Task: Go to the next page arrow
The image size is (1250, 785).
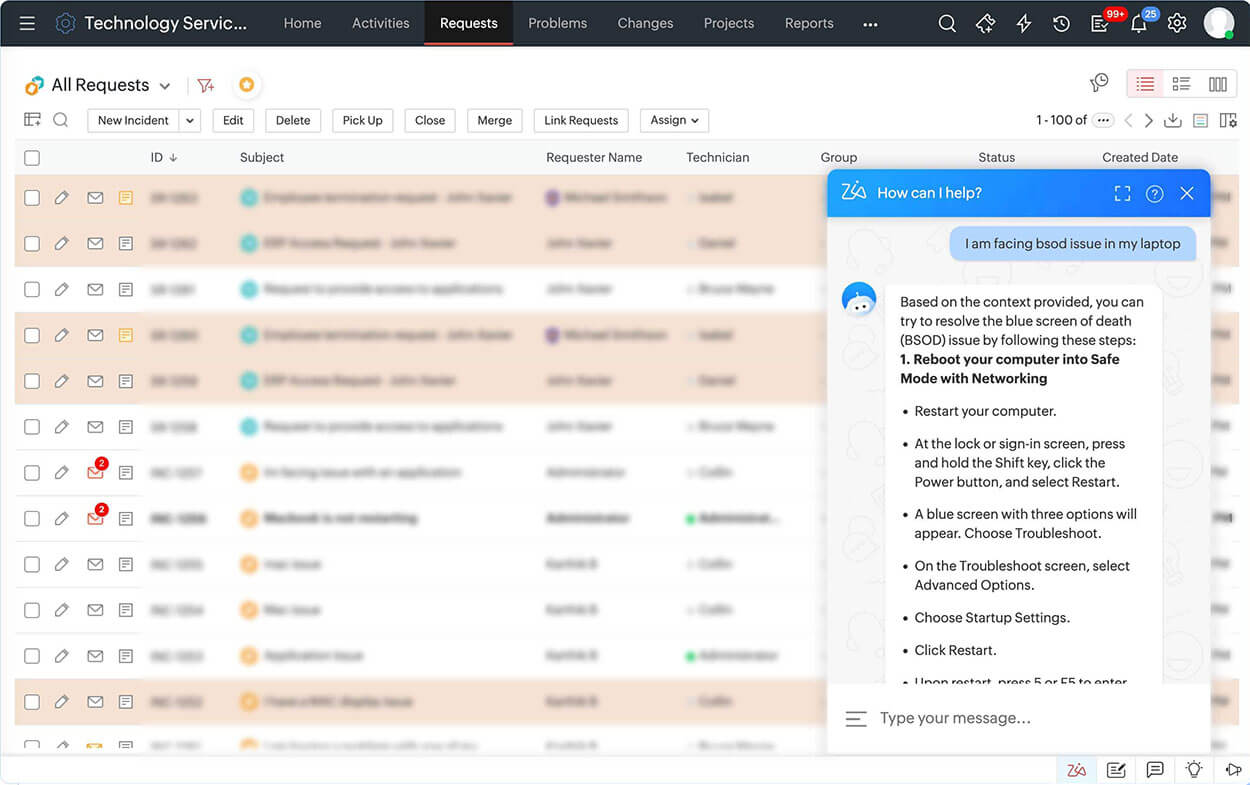Action: 1148,120
